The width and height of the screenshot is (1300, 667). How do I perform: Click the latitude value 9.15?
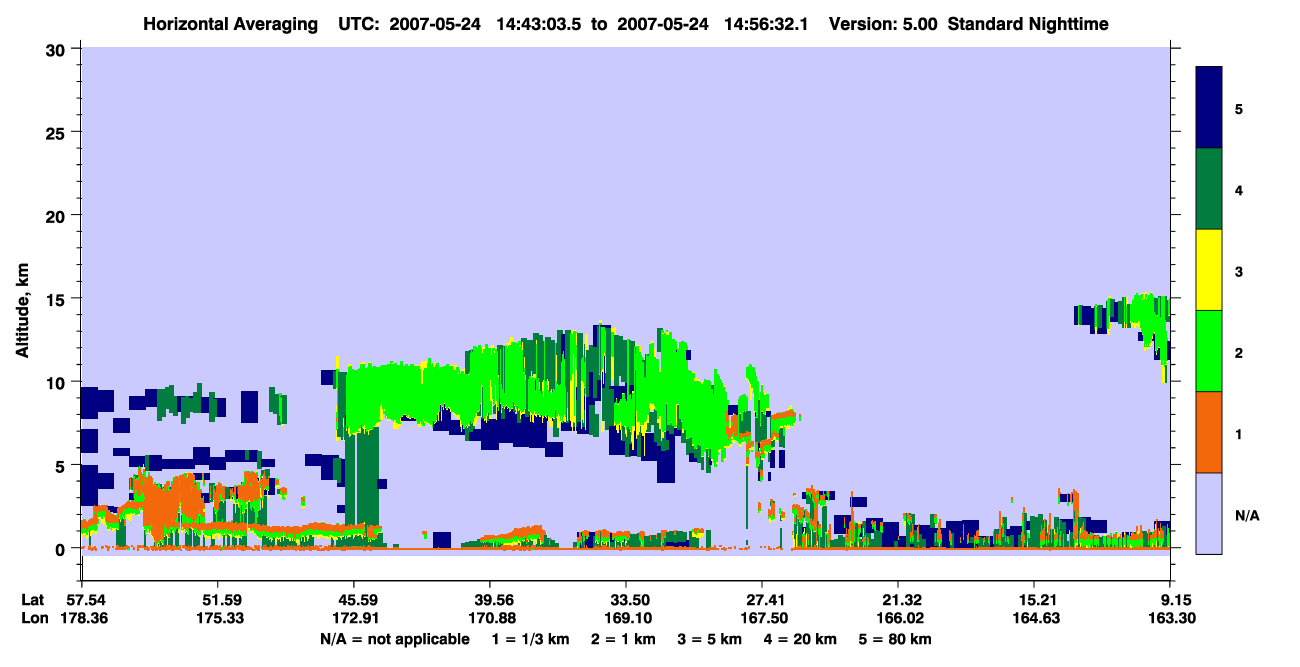pyautogui.click(x=1175, y=600)
